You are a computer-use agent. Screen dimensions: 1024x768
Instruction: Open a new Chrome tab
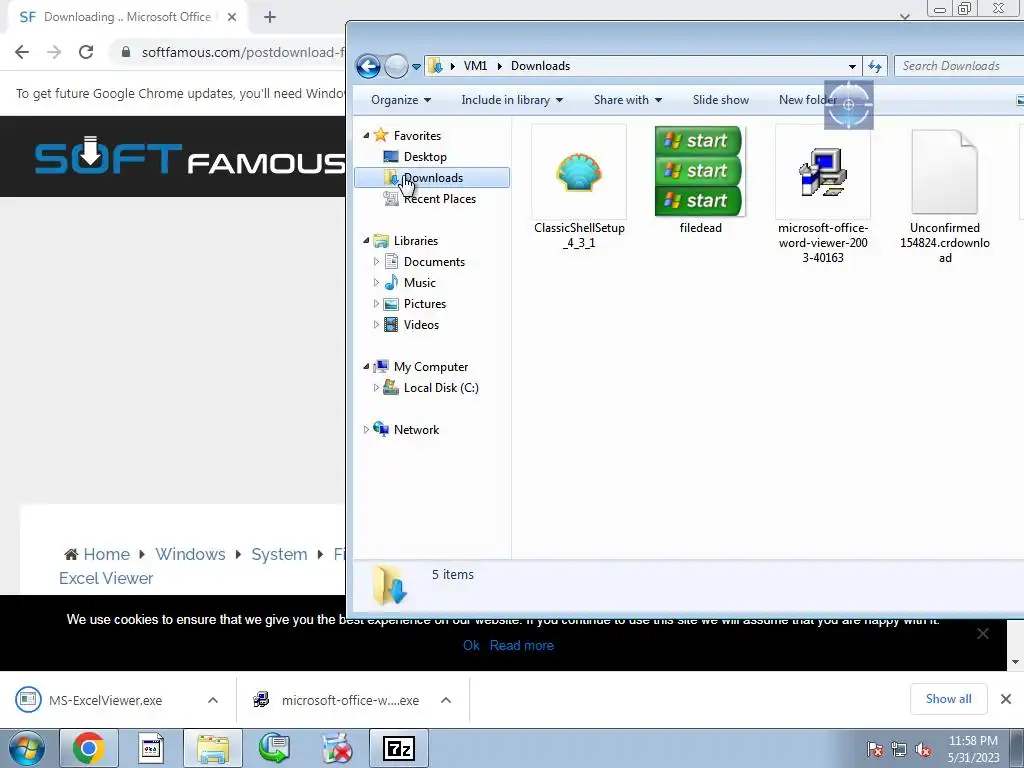coord(270,18)
